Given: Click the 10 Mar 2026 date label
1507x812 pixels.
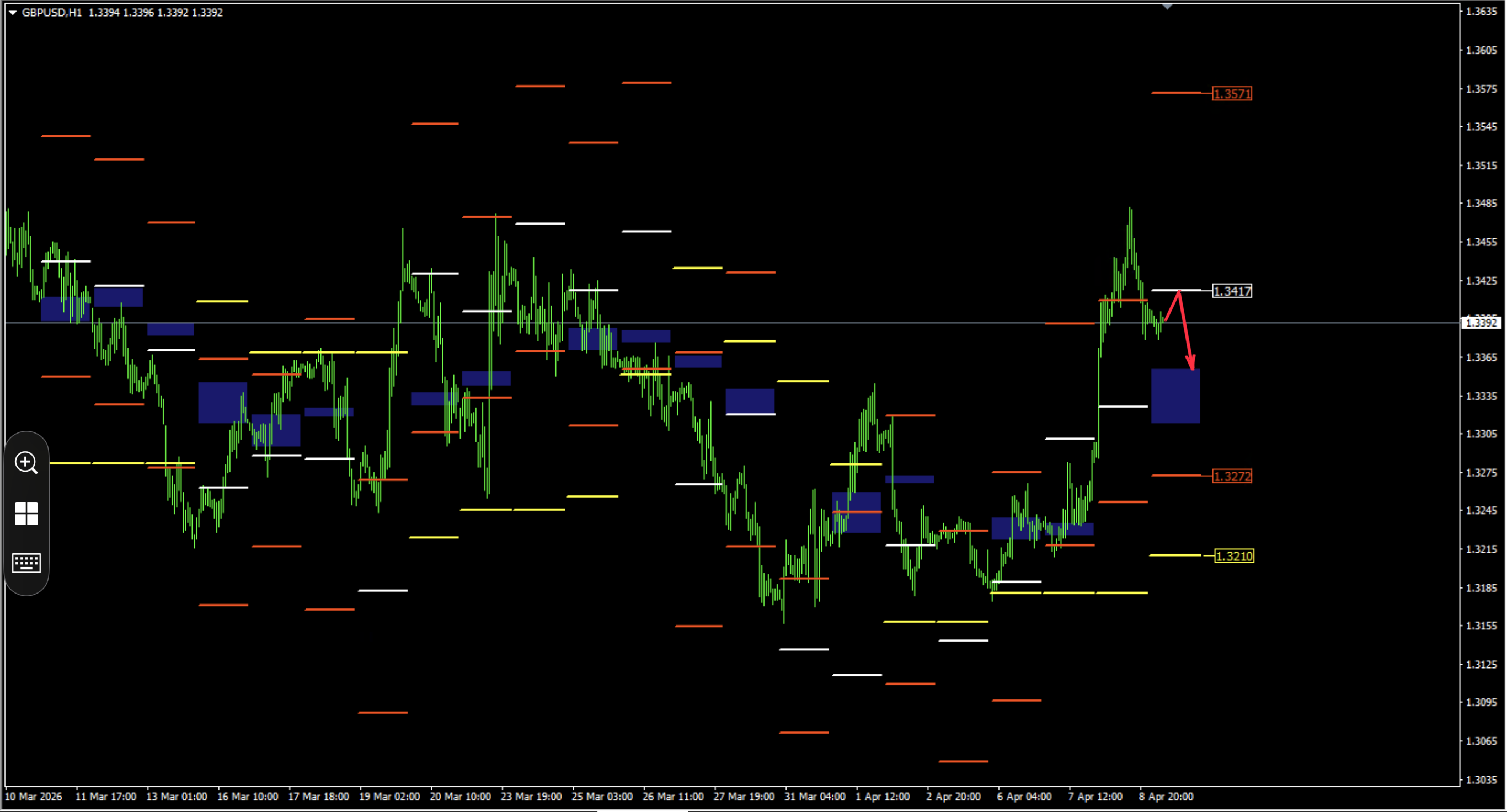Looking at the screenshot, I should click(x=33, y=797).
